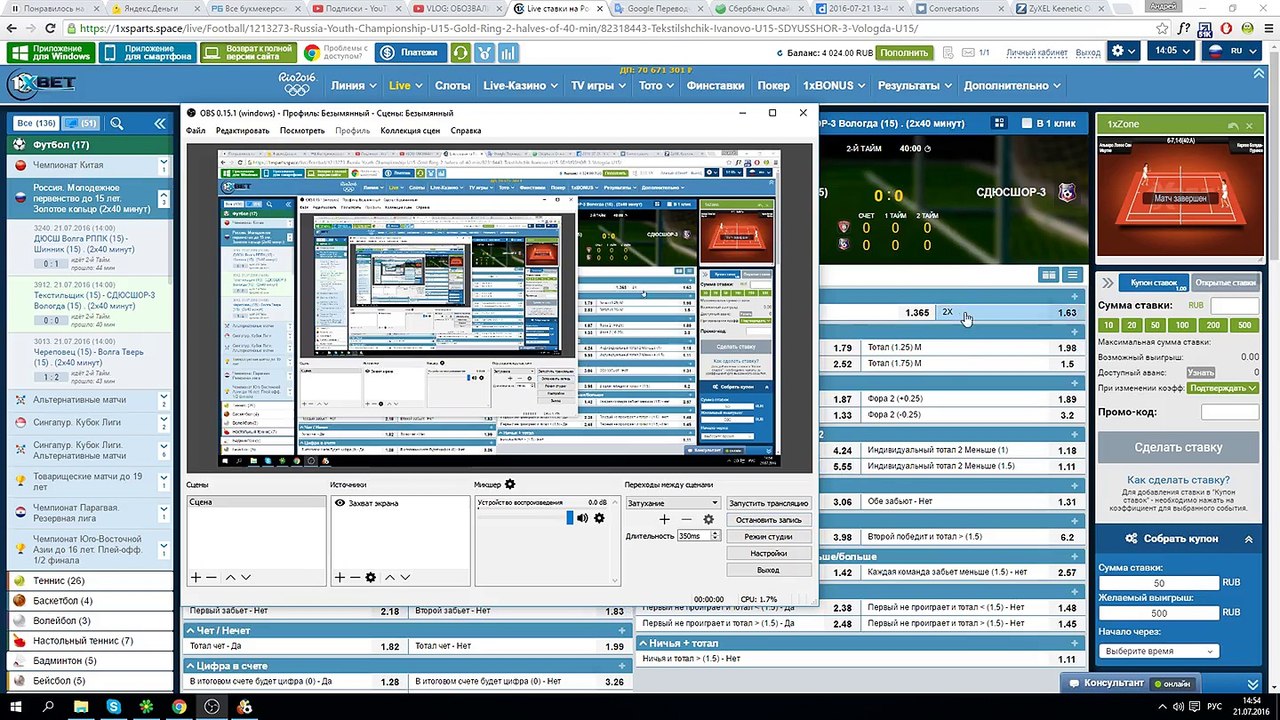Click Узнать available advance button
Image resolution: width=1280 pixels, height=720 pixels.
[1201, 372]
